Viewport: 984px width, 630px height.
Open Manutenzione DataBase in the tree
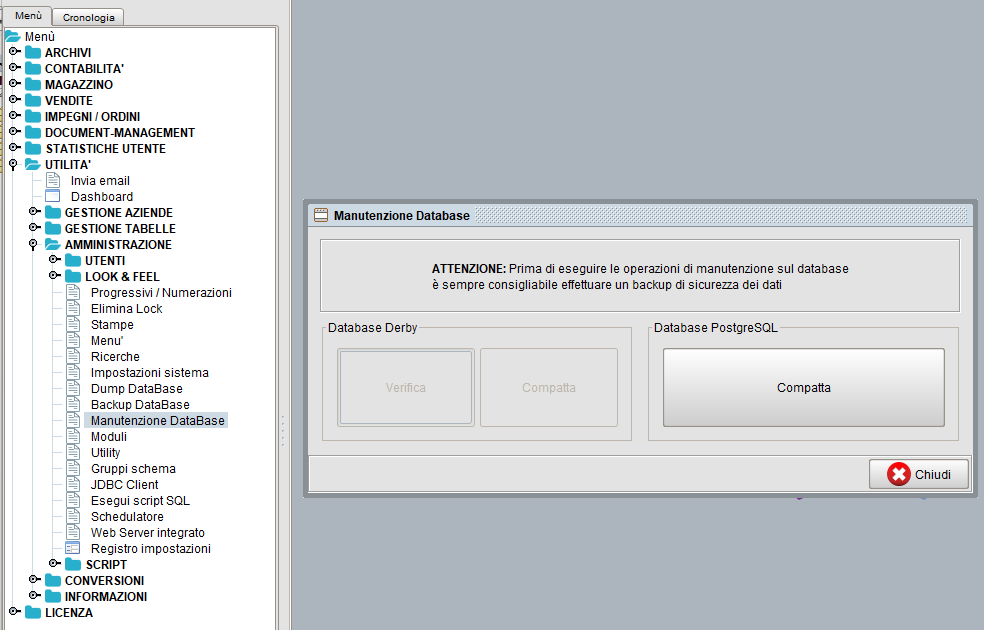tap(157, 420)
